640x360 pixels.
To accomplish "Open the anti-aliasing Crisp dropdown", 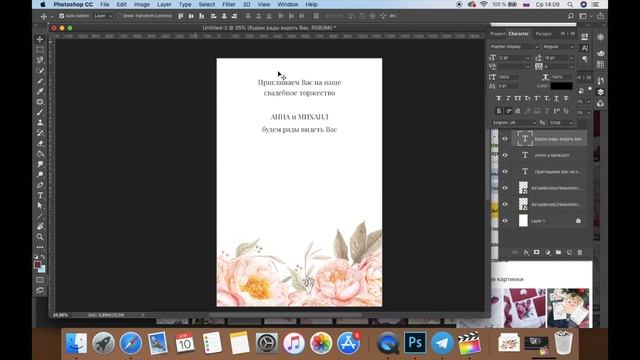I will tap(561, 122).
